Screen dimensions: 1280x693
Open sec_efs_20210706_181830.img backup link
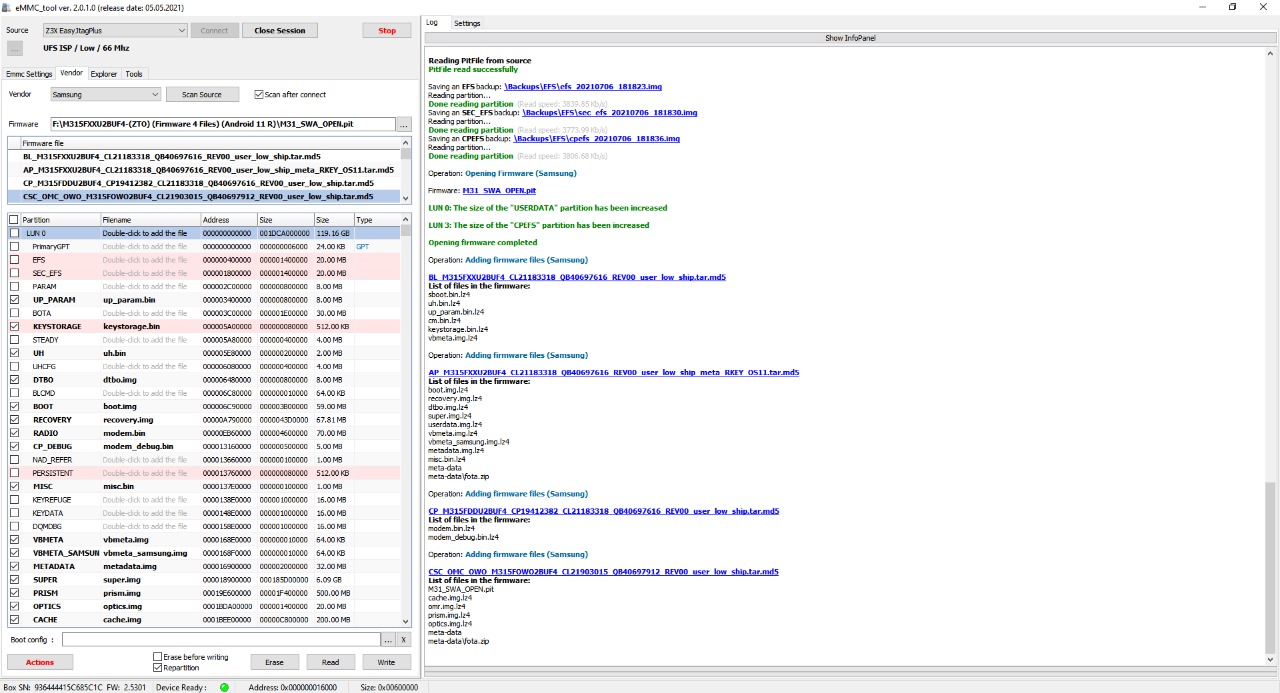coord(609,113)
